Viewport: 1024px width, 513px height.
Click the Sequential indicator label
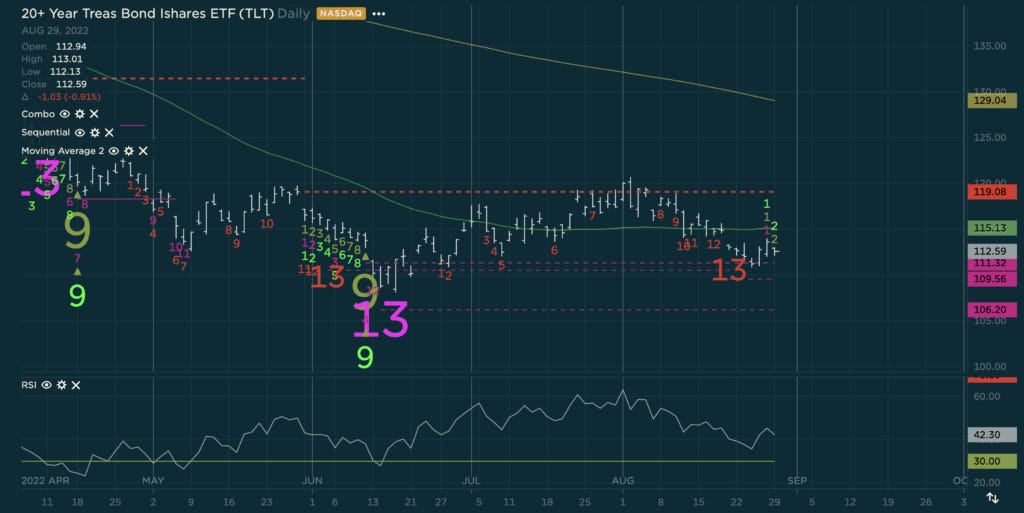[x=45, y=132]
